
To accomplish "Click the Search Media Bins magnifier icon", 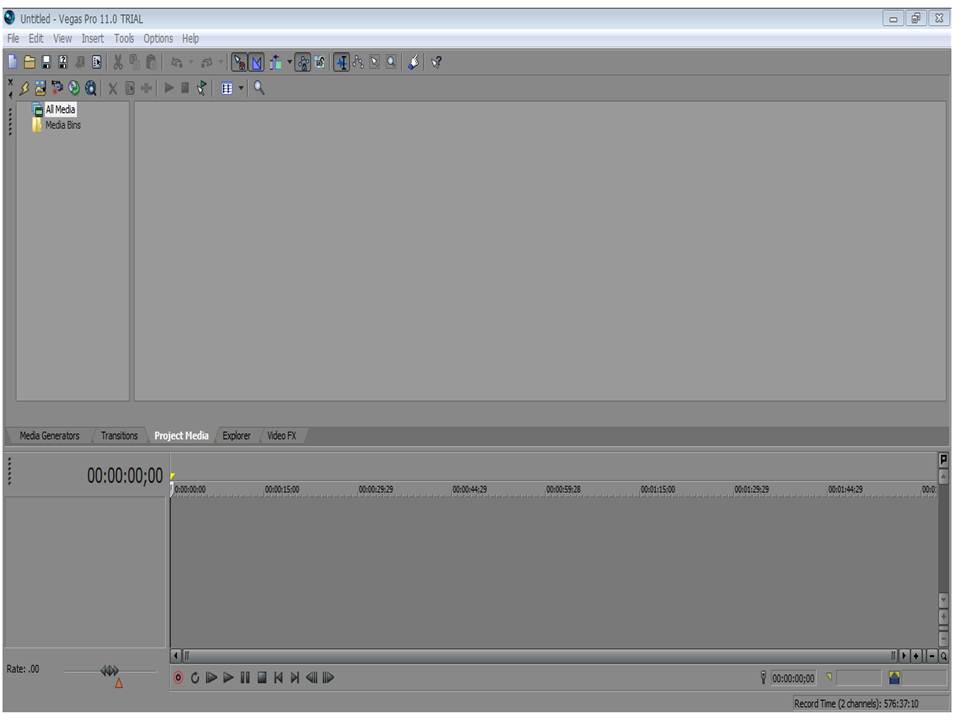I will 259,88.
